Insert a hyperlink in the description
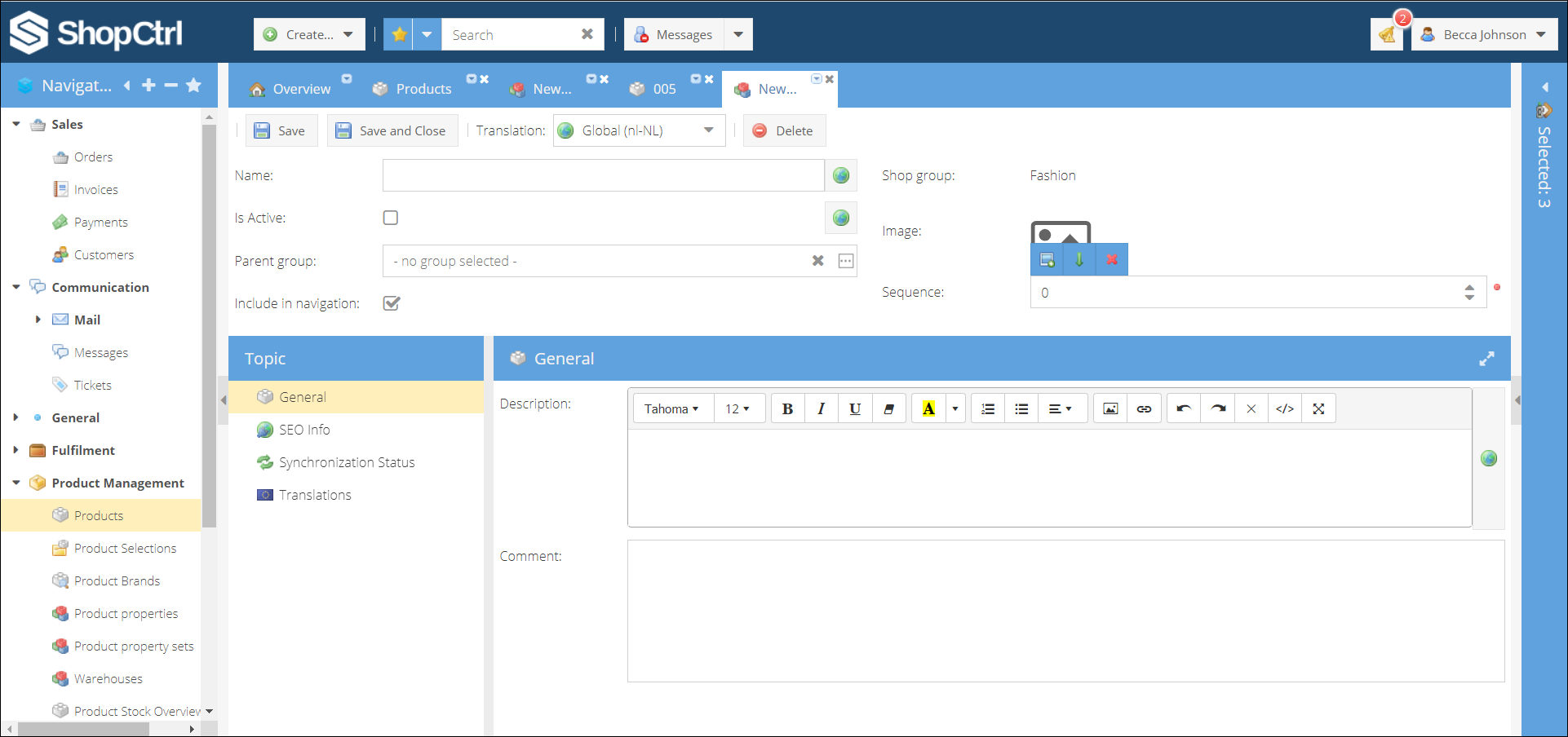The width and height of the screenshot is (1568, 737). [x=1144, y=408]
